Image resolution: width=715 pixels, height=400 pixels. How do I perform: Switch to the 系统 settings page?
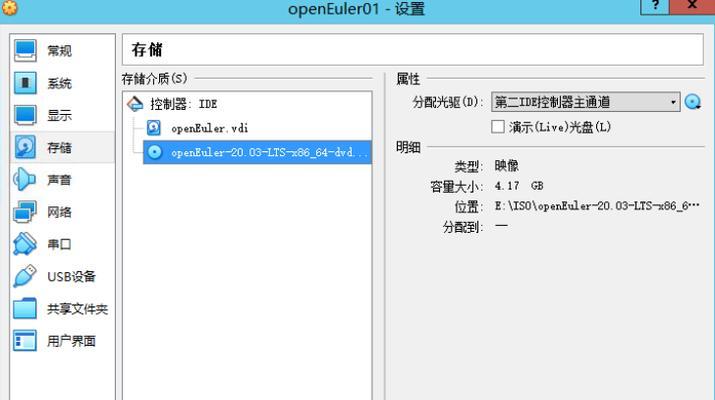coord(60,83)
